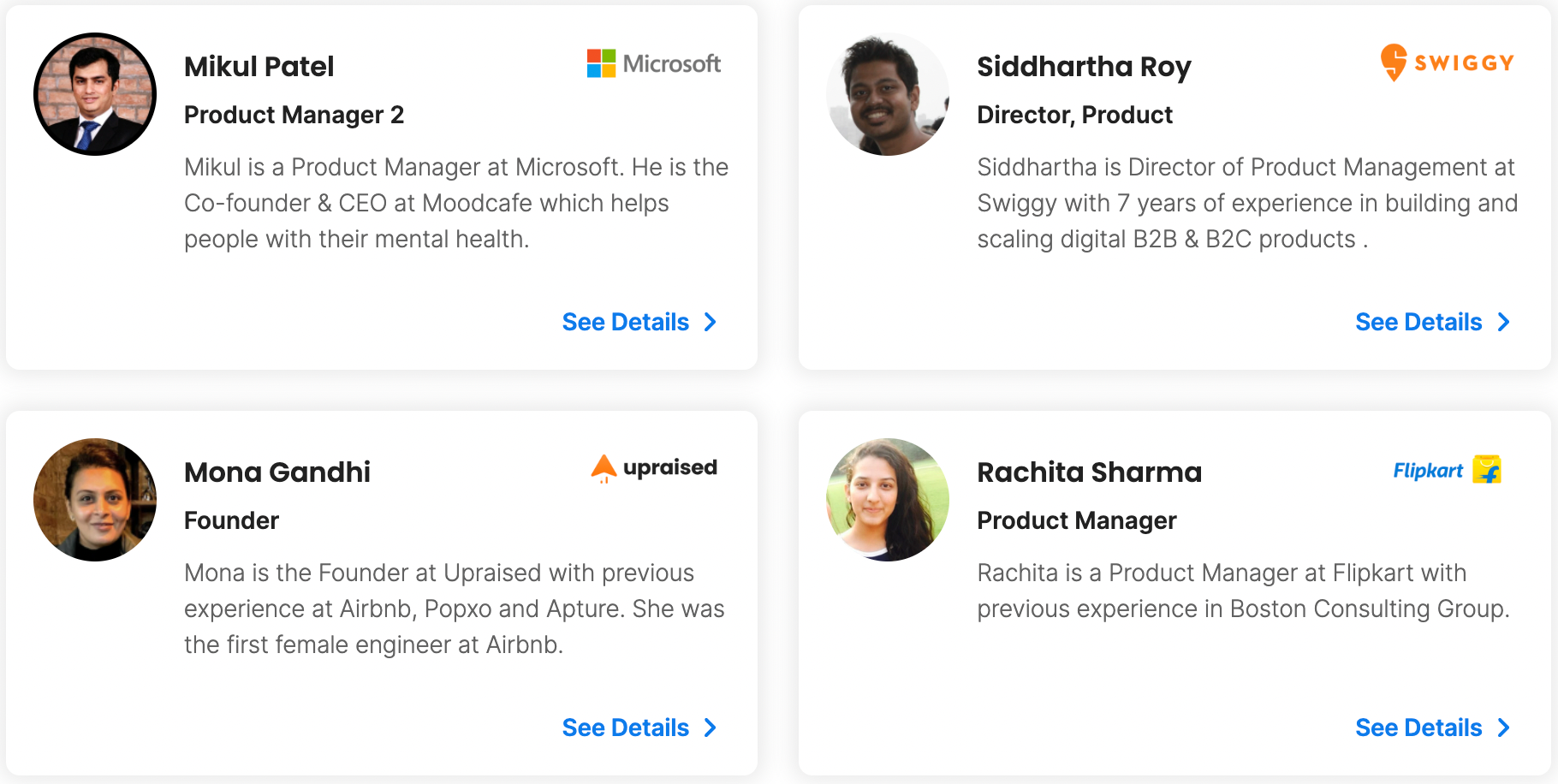Click the Microsoft logo on Mikul's card
The height and width of the screenshot is (784, 1558).
pos(653,63)
